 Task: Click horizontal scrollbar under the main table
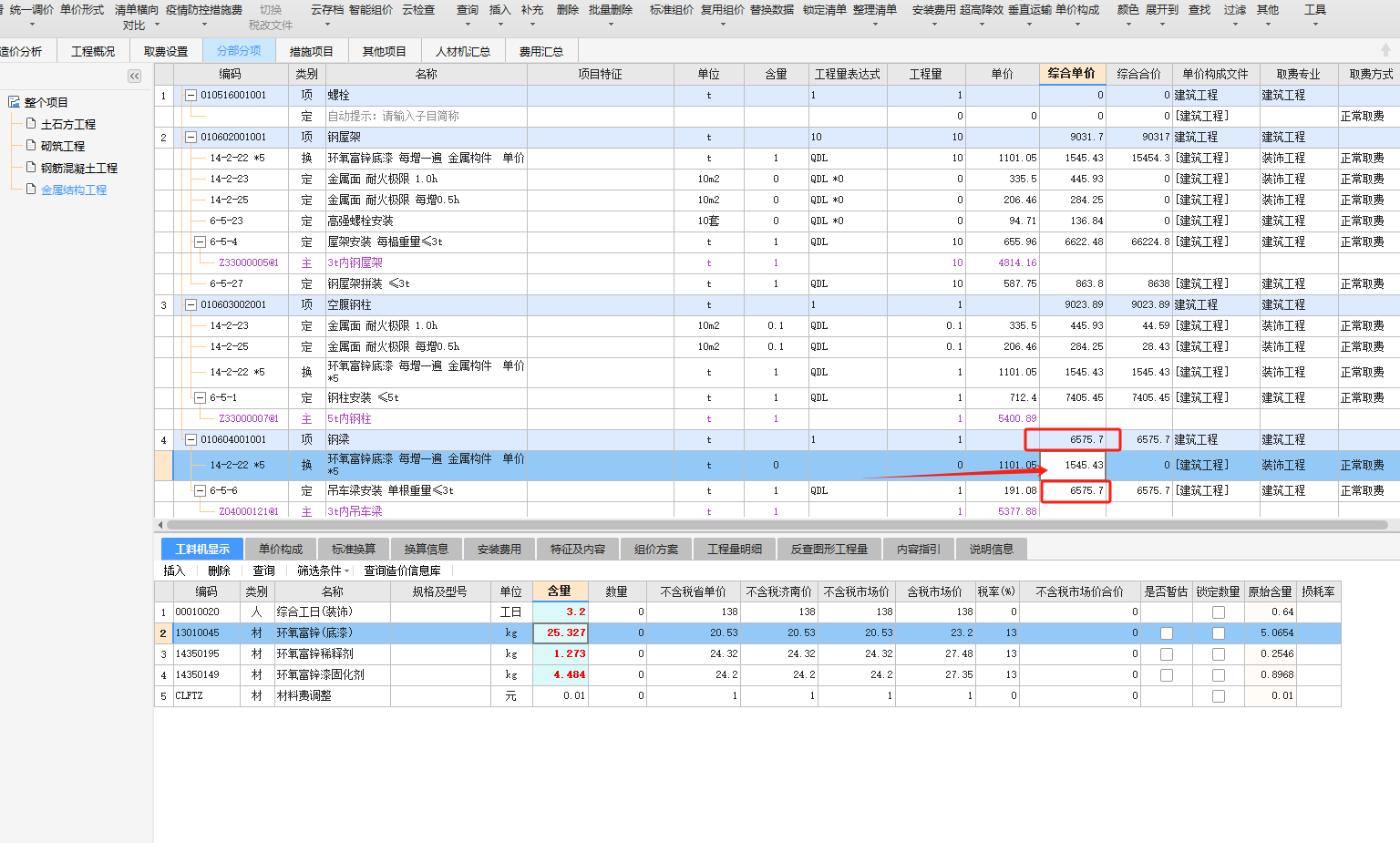[x=776, y=525]
